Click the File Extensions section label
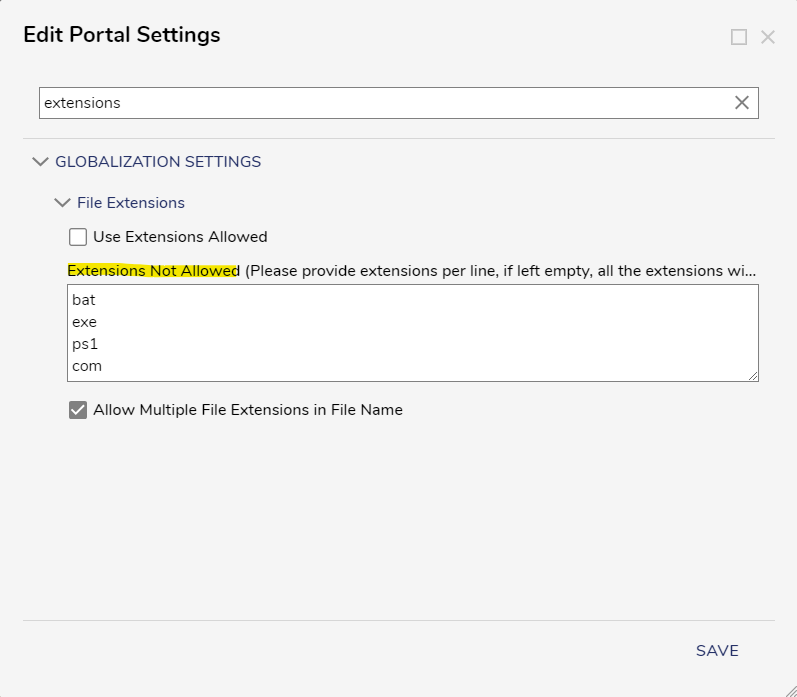This screenshot has height=697, width=797. [x=131, y=203]
